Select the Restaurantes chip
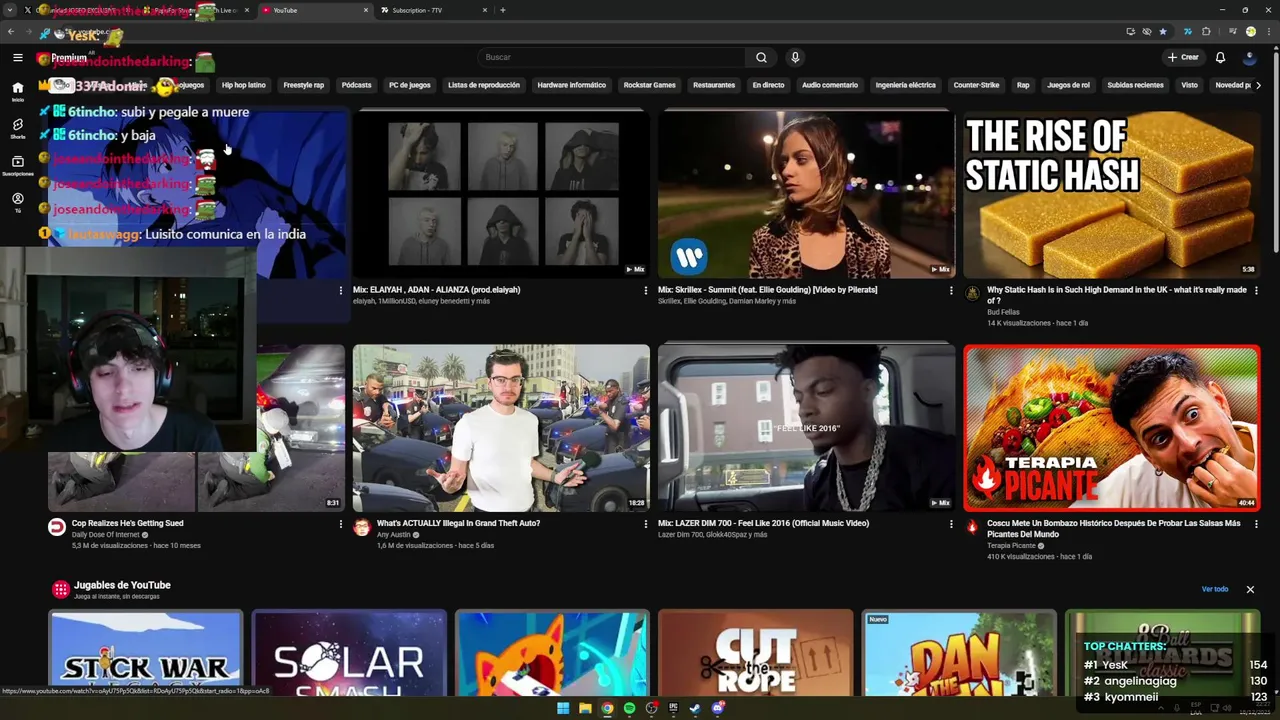This screenshot has width=1280, height=720. click(714, 85)
